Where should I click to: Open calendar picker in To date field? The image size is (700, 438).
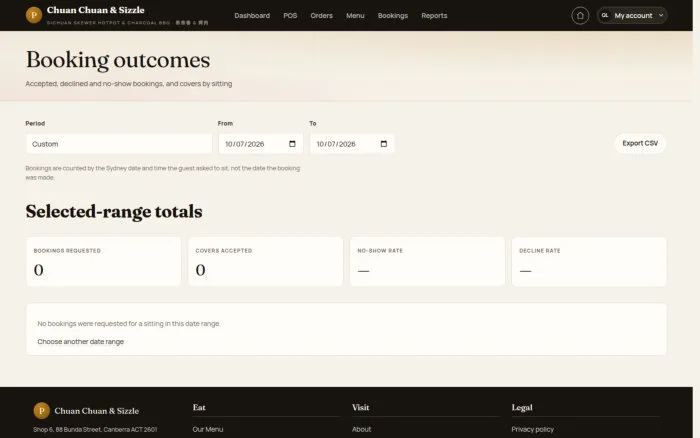click(384, 144)
